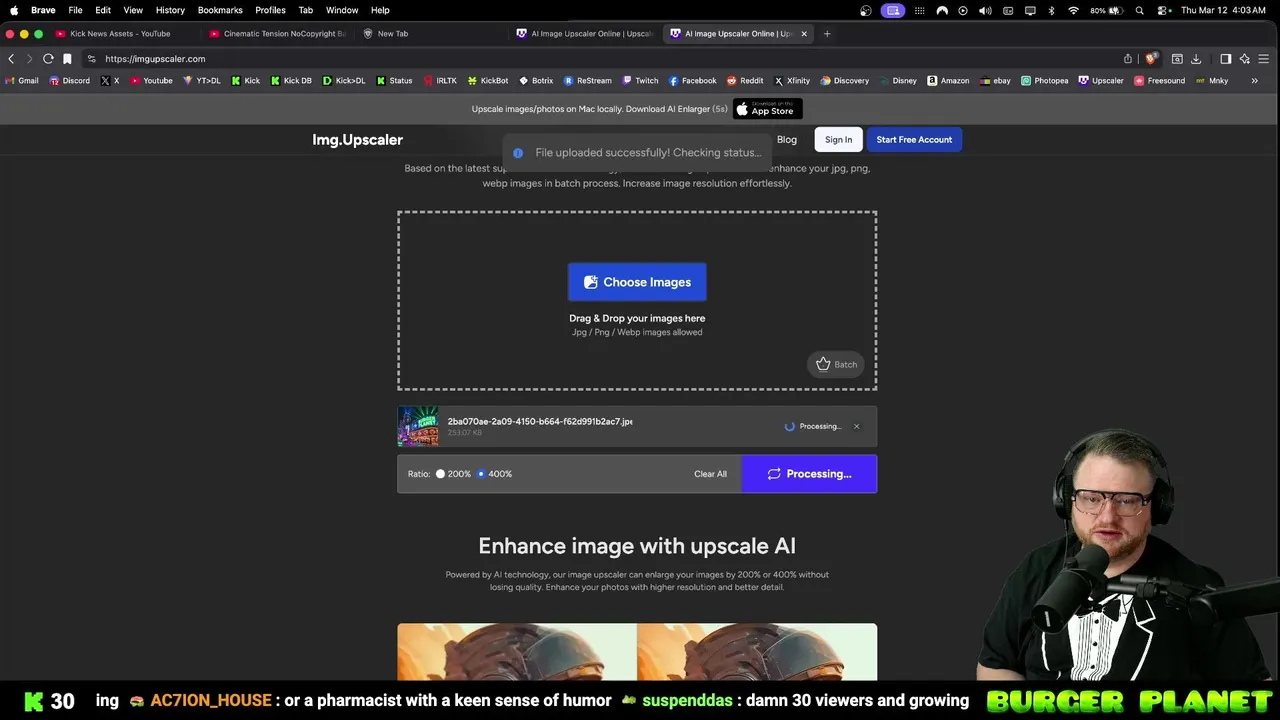1280x720 pixels.
Task: Open the Blog link
Action: (x=787, y=139)
